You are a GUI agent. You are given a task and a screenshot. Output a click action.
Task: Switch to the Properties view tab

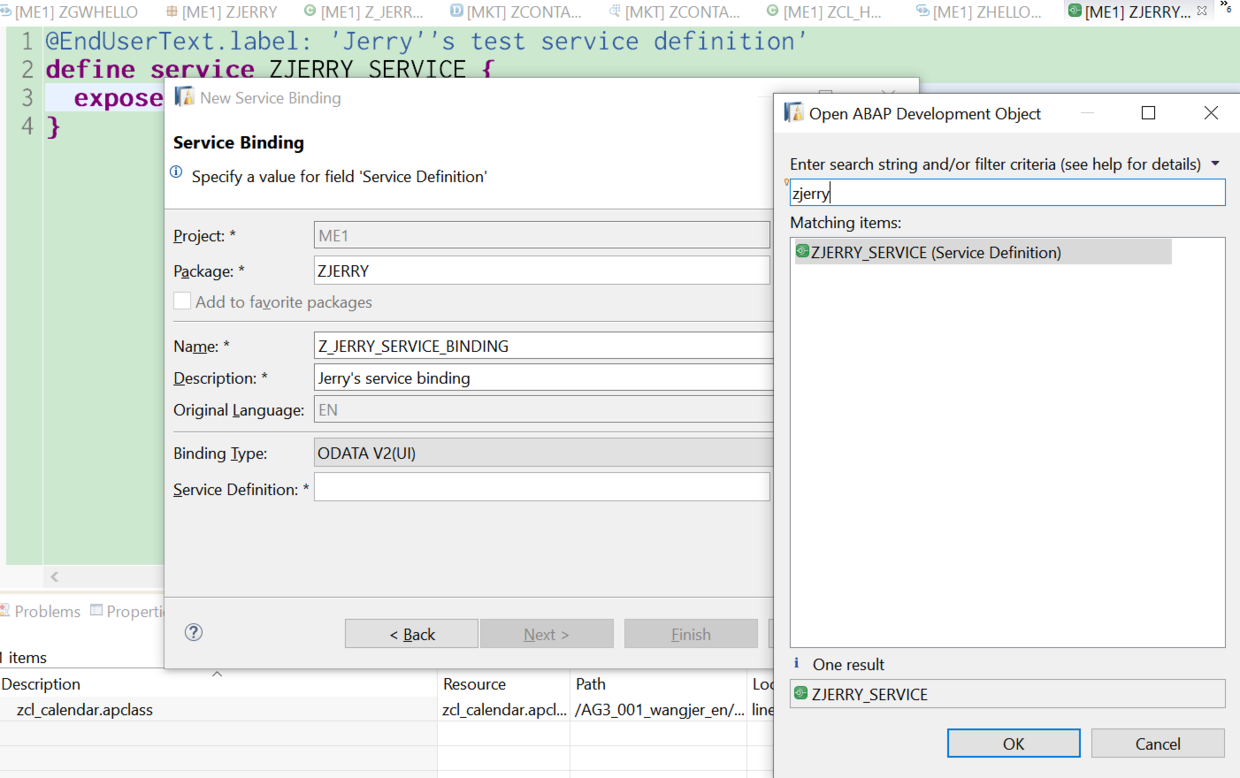click(127, 611)
